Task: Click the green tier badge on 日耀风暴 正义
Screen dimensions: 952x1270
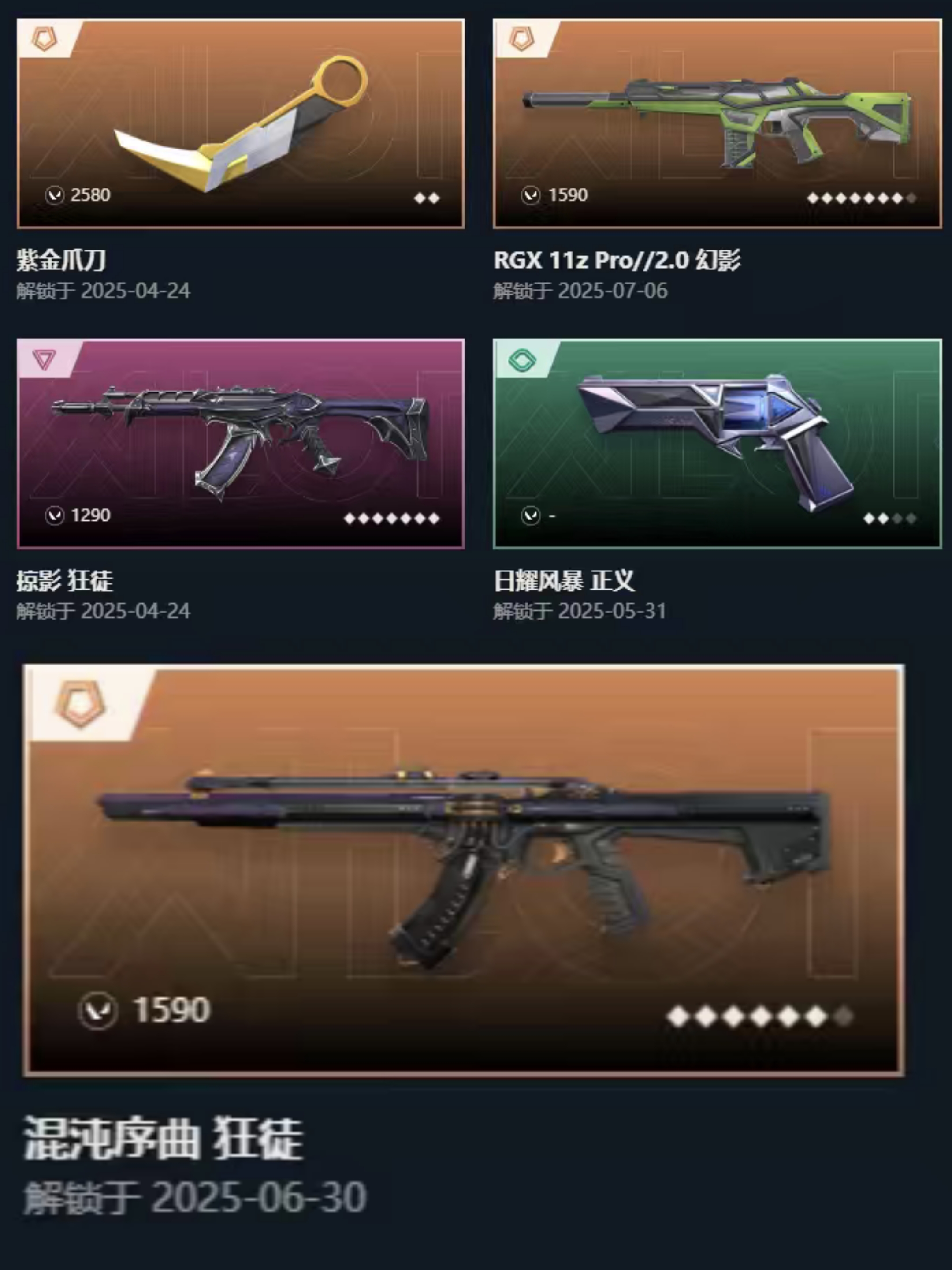Action: [522, 360]
